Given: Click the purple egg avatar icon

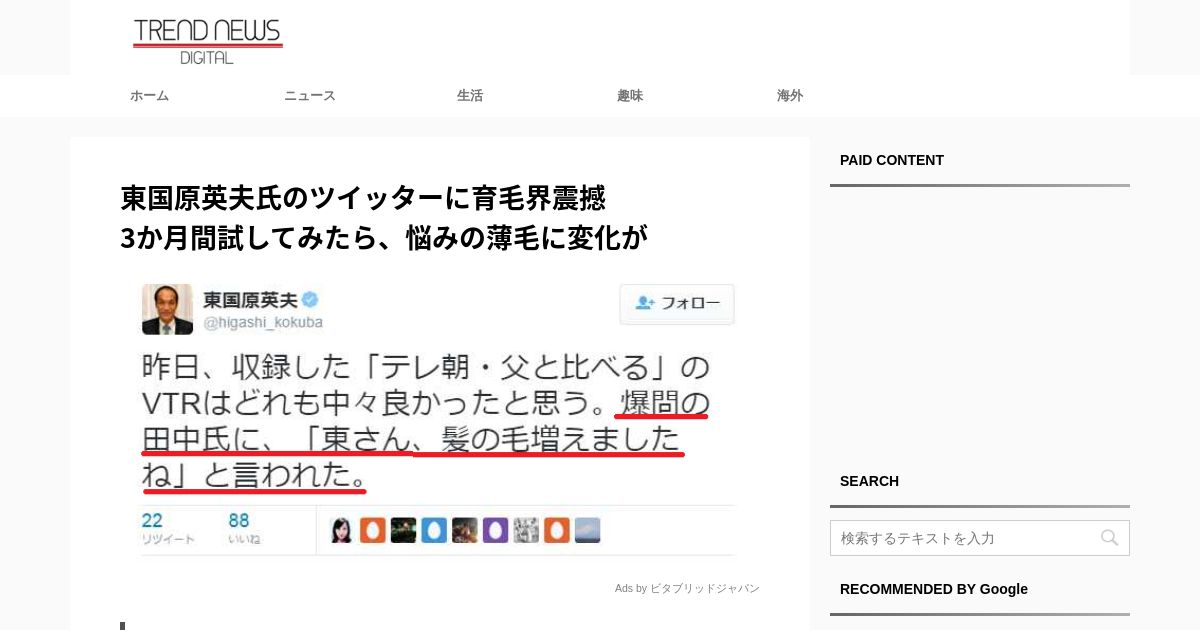Looking at the screenshot, I should coord(495,530).
